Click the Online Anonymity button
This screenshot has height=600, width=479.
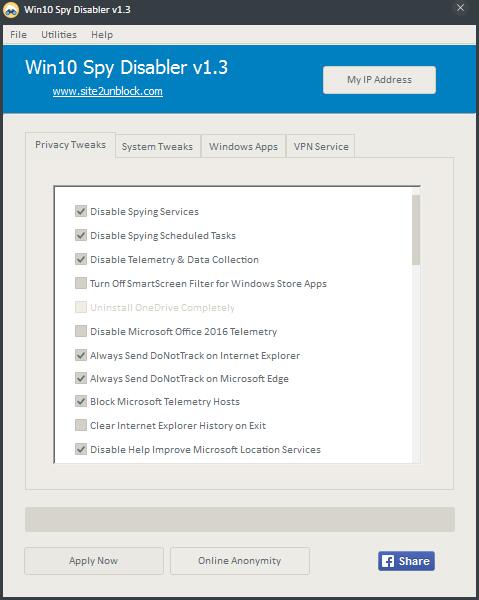coord(240,561)
